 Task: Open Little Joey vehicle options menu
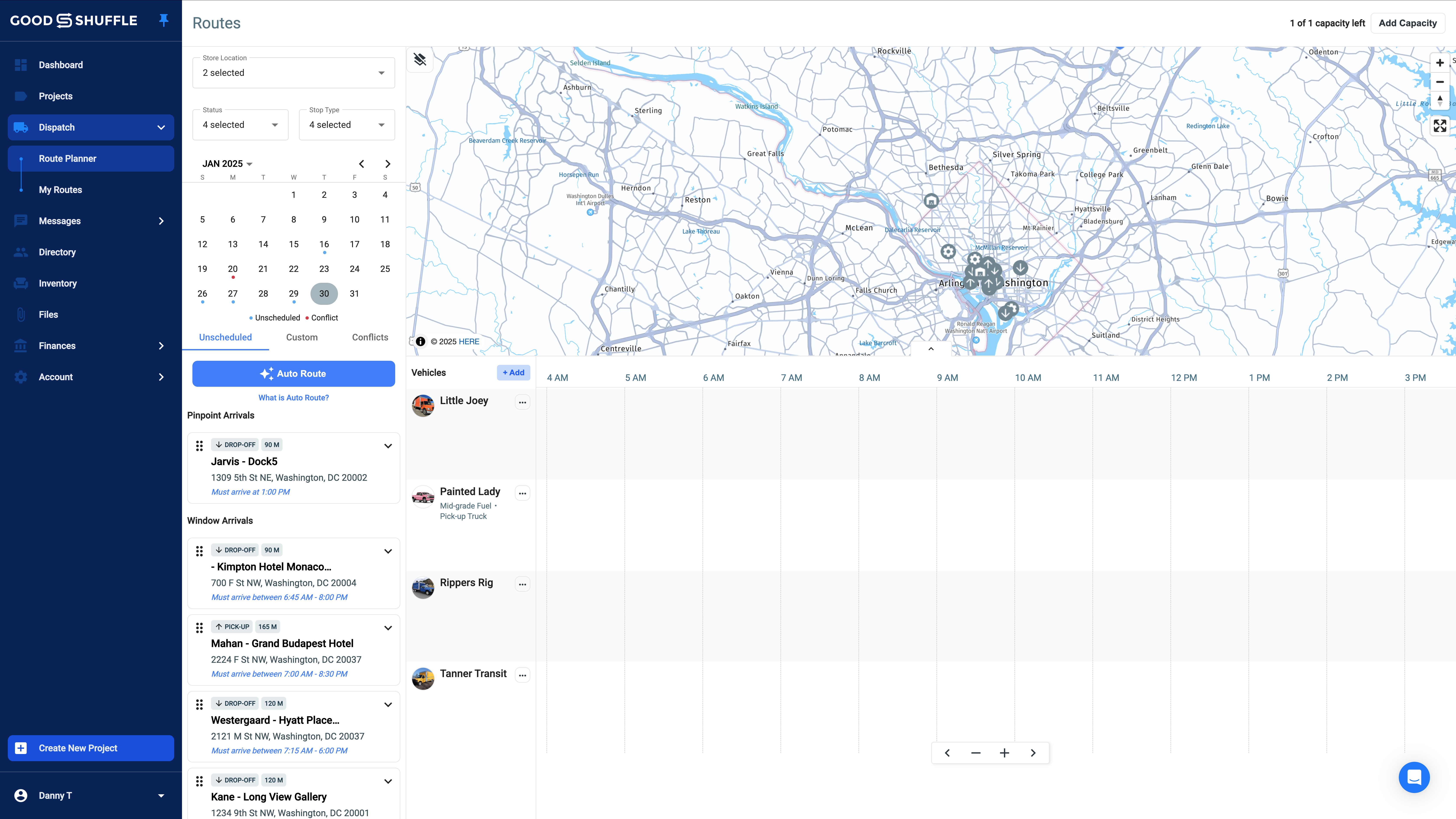(x=522, y=402)
